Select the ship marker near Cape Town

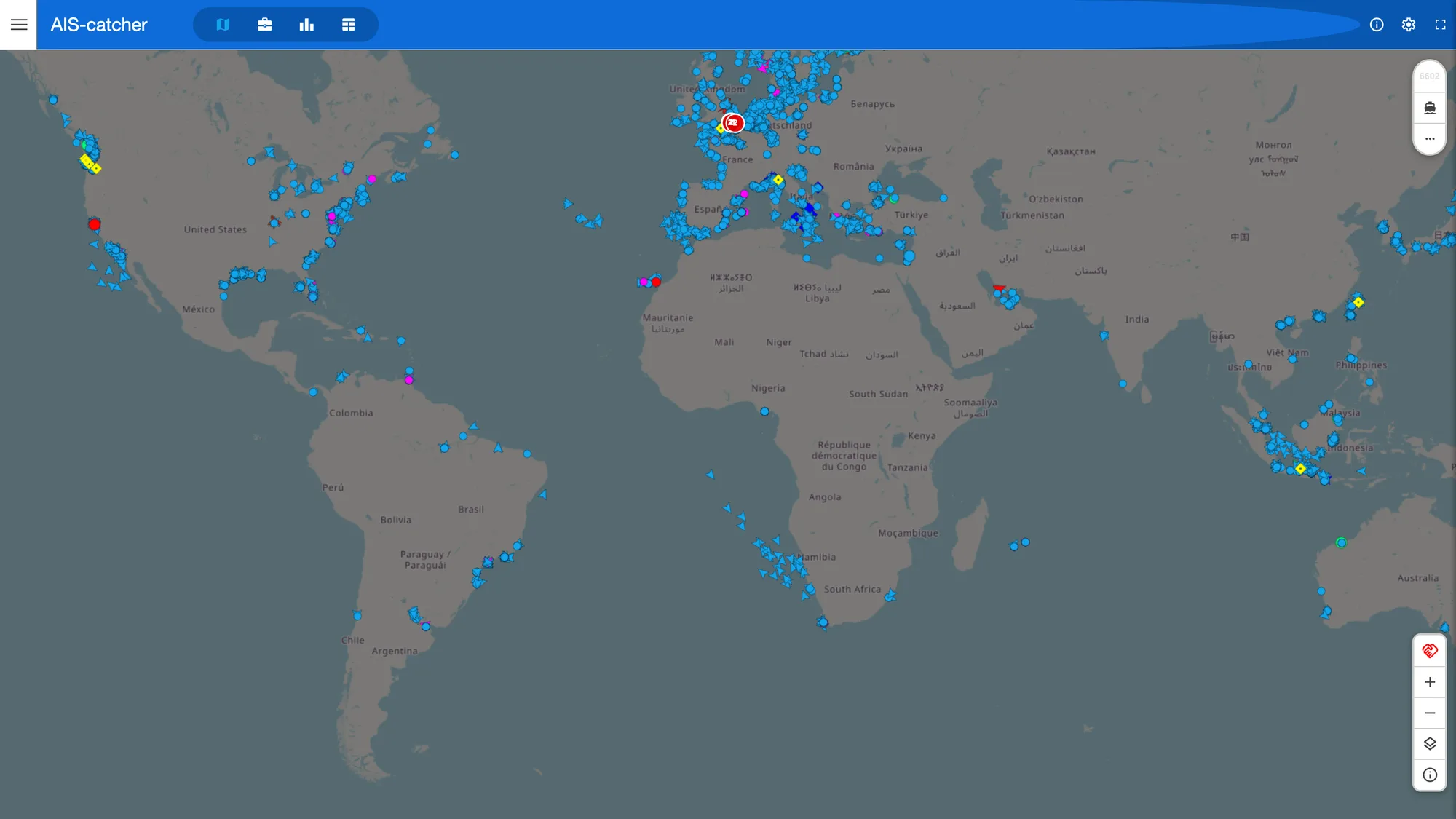823,622
